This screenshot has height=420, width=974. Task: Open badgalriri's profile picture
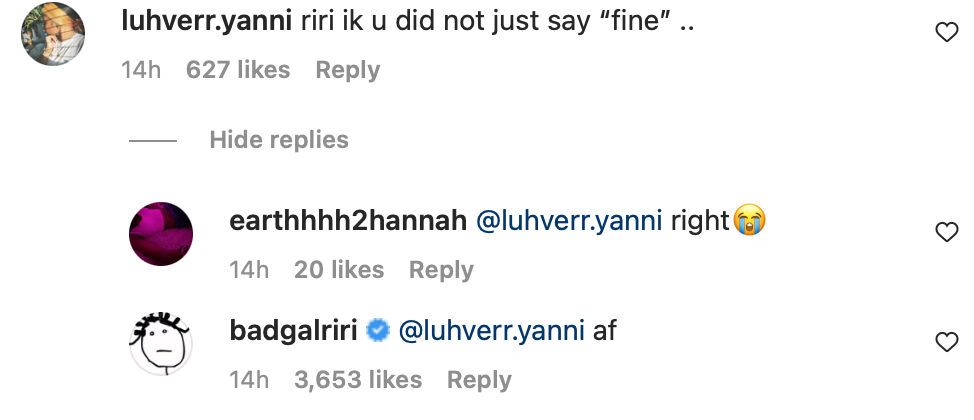tap(161, 343)
